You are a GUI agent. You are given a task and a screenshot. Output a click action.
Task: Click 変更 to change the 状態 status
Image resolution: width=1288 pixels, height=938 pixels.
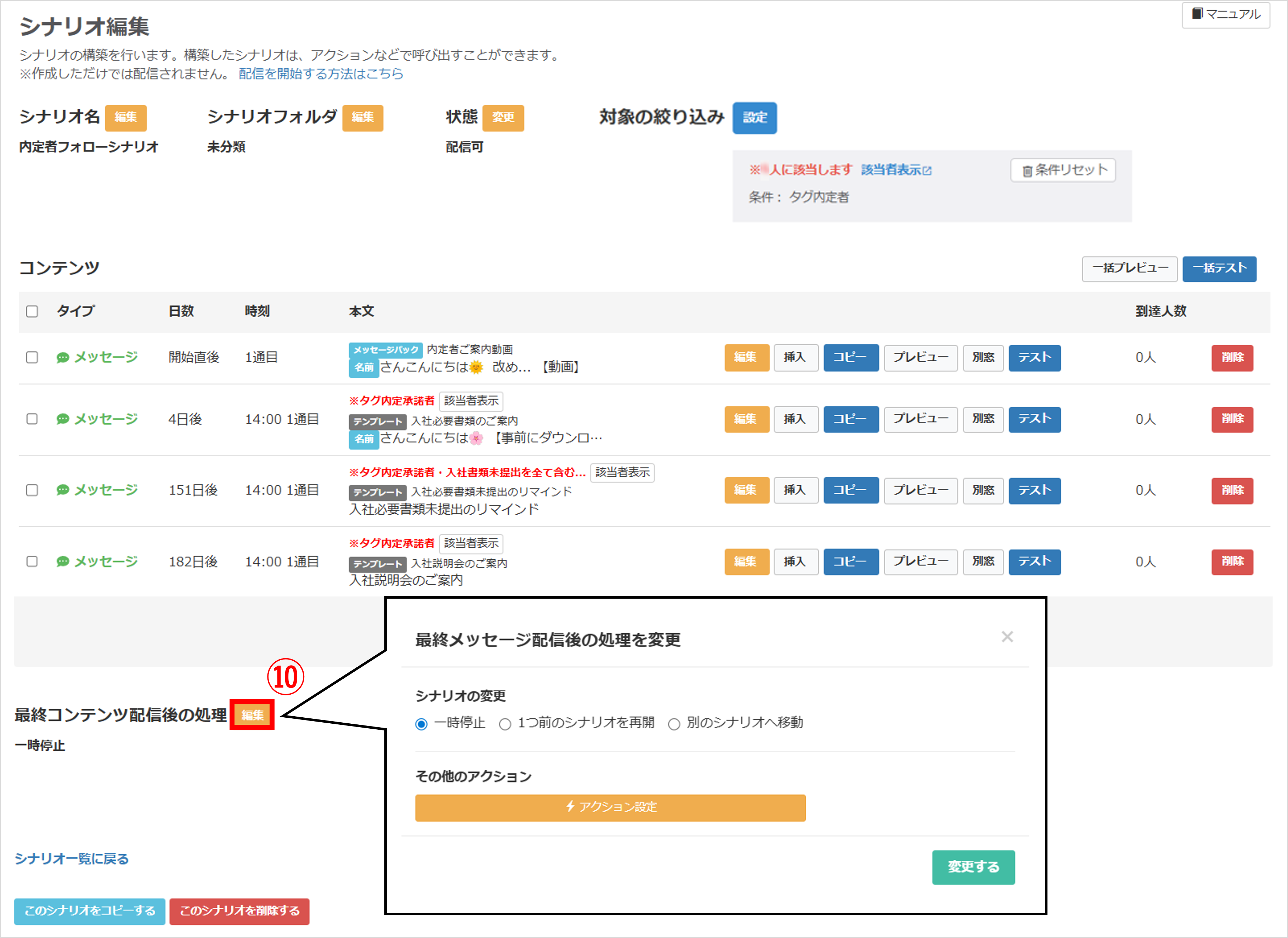tap(503, 118)
